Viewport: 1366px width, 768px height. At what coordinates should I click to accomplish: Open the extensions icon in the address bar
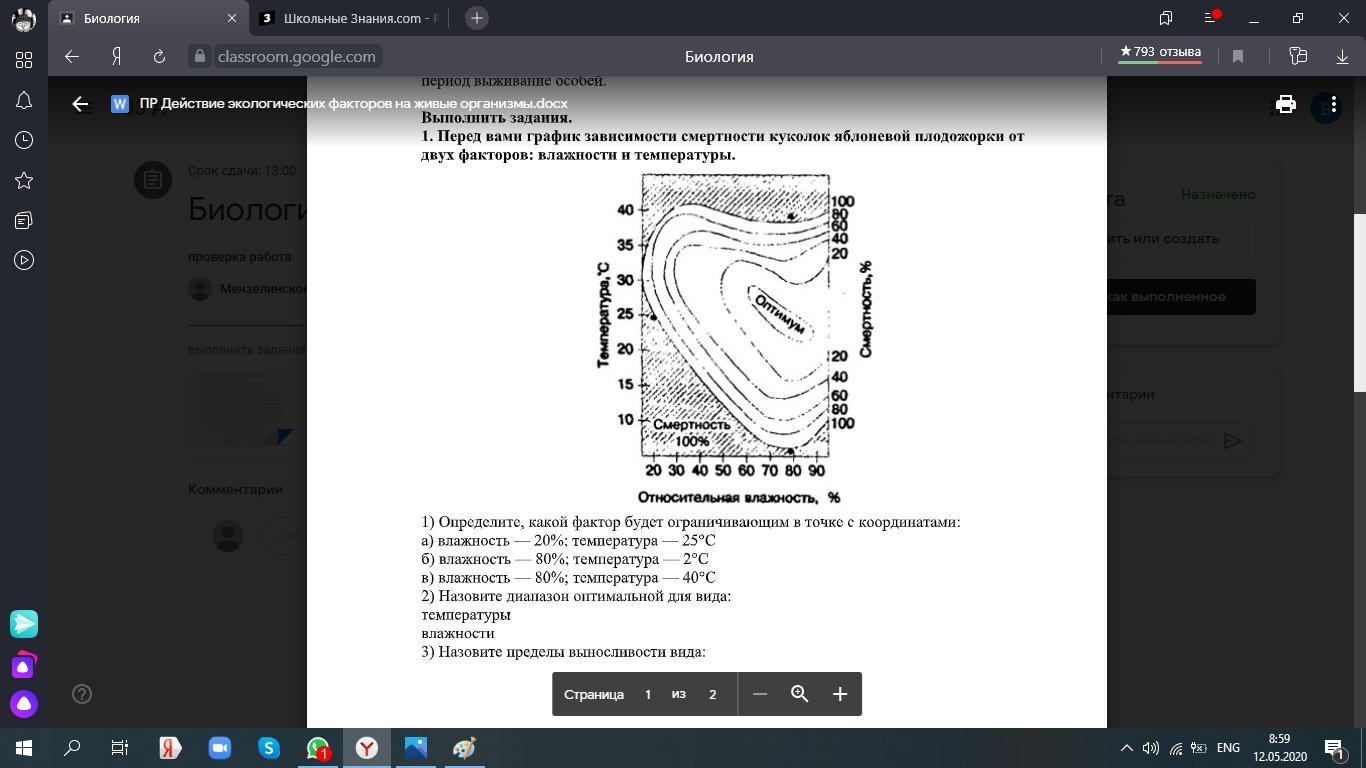click(x=1299, y=57)
